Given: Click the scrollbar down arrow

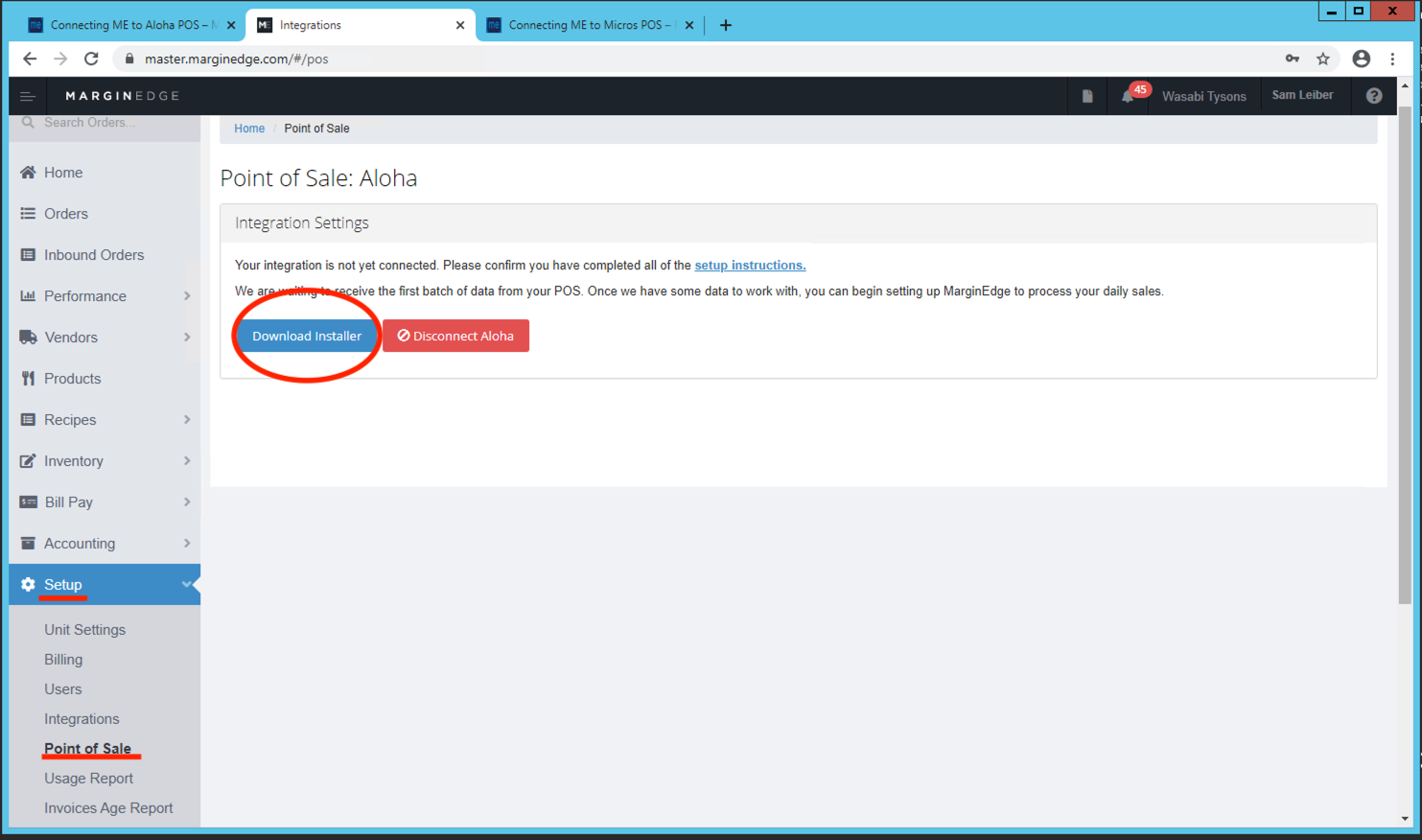Looking at the screenshot, I should 1405,819.
